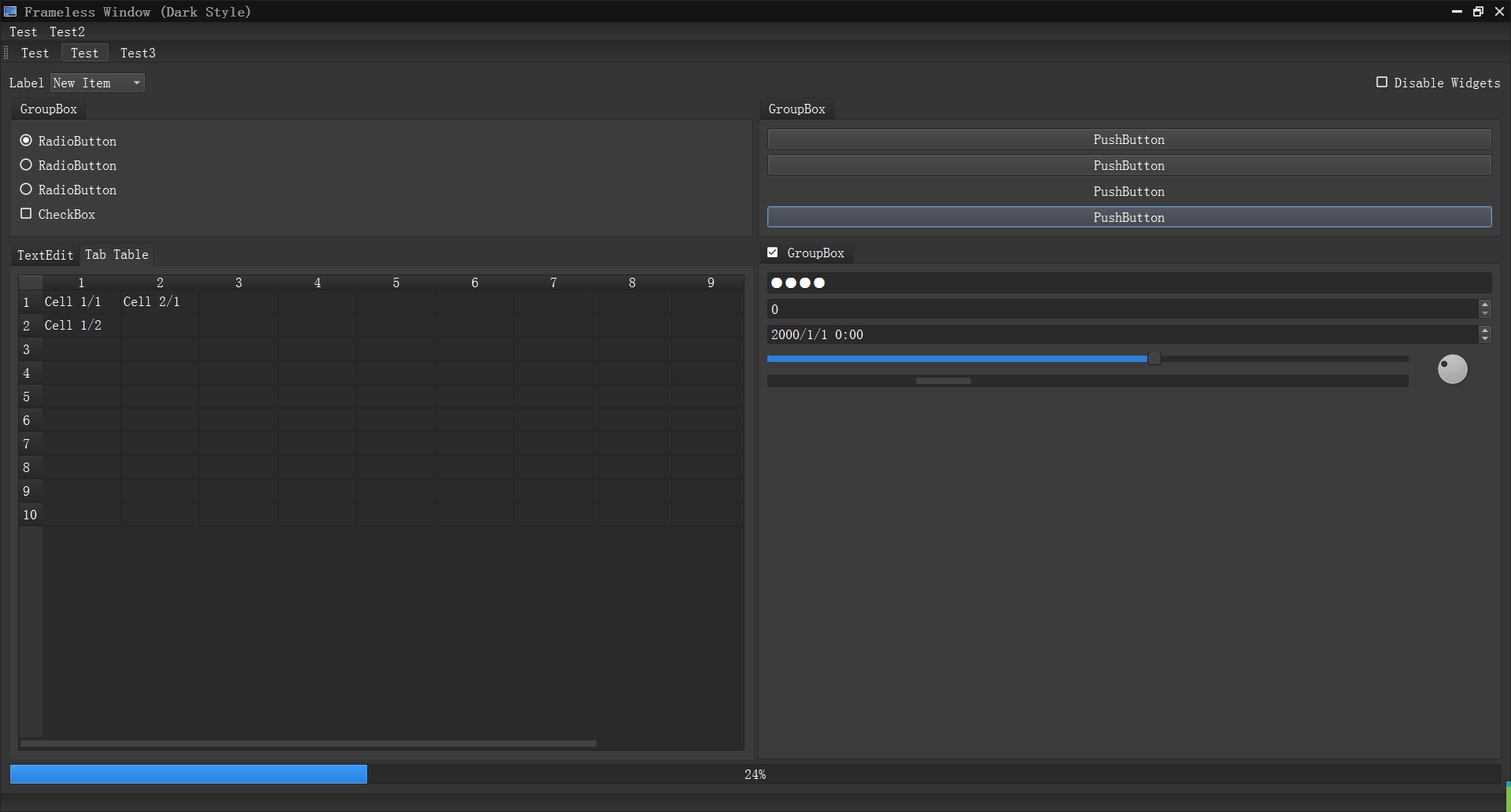Check the CheckBox in the left GroupBox
This screenshot has height=812, width=1511.
[x=26, y=213]
